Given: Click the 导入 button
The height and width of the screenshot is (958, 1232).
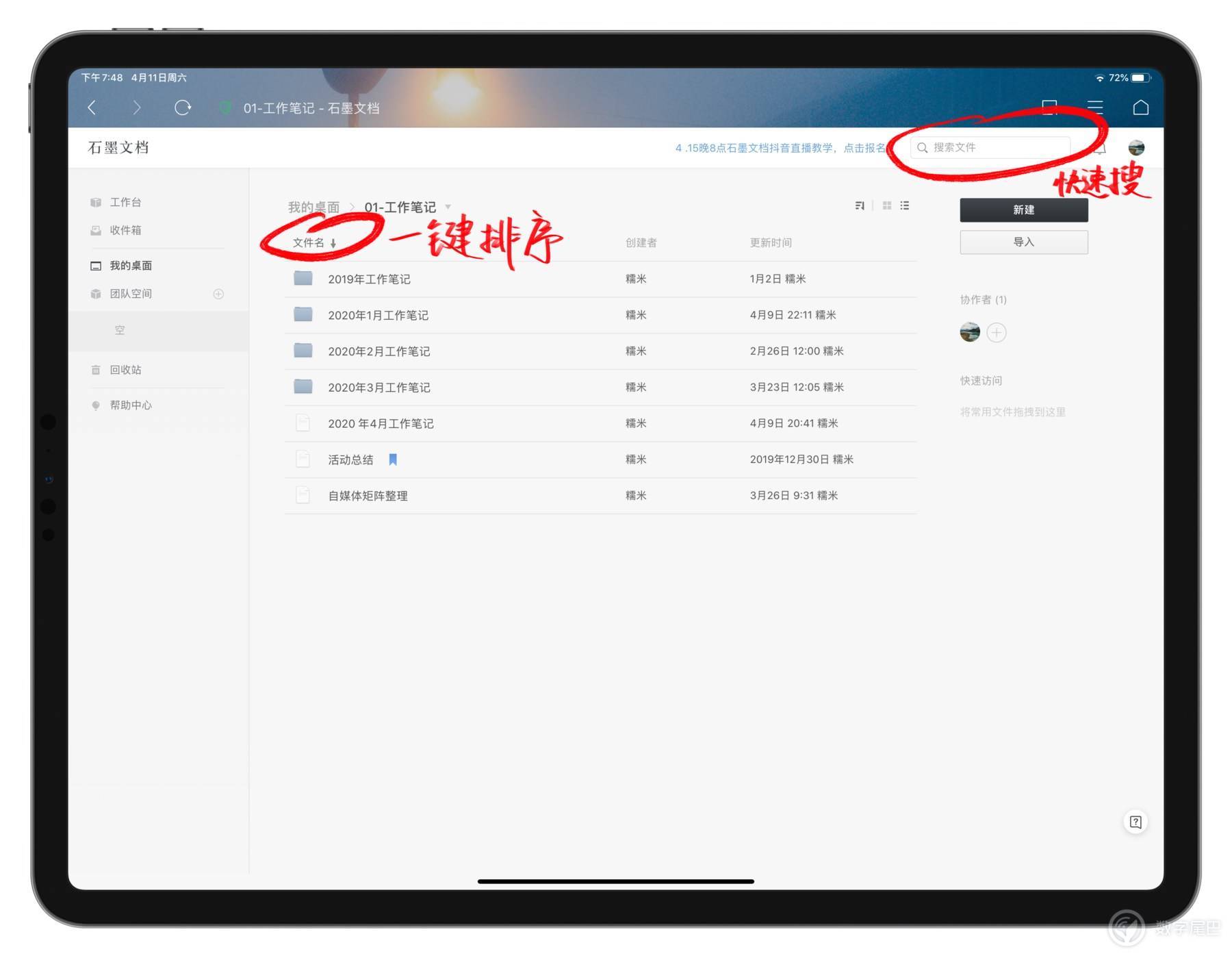Looking at the screenshot, I should [1023, 242].
